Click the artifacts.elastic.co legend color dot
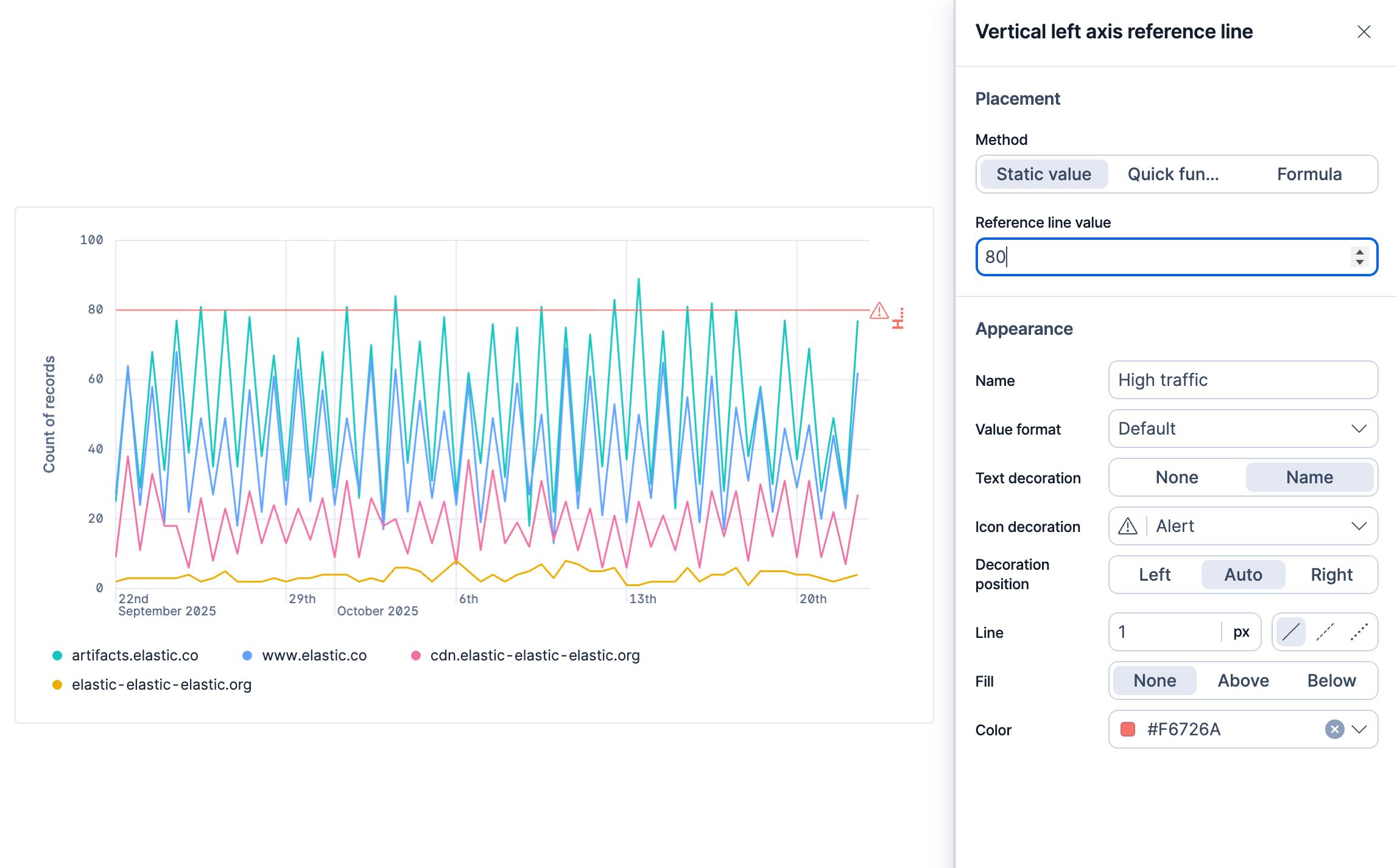 pyautogui.click(x=57, y=656)
